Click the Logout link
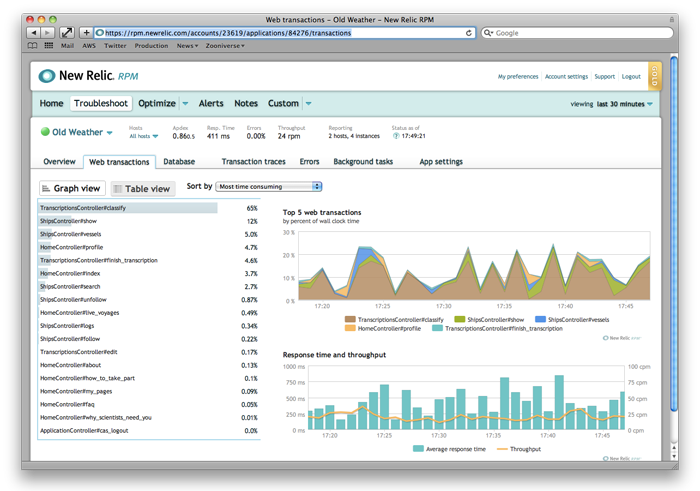Viewport: 700px width, 491px height. (631, 77)
